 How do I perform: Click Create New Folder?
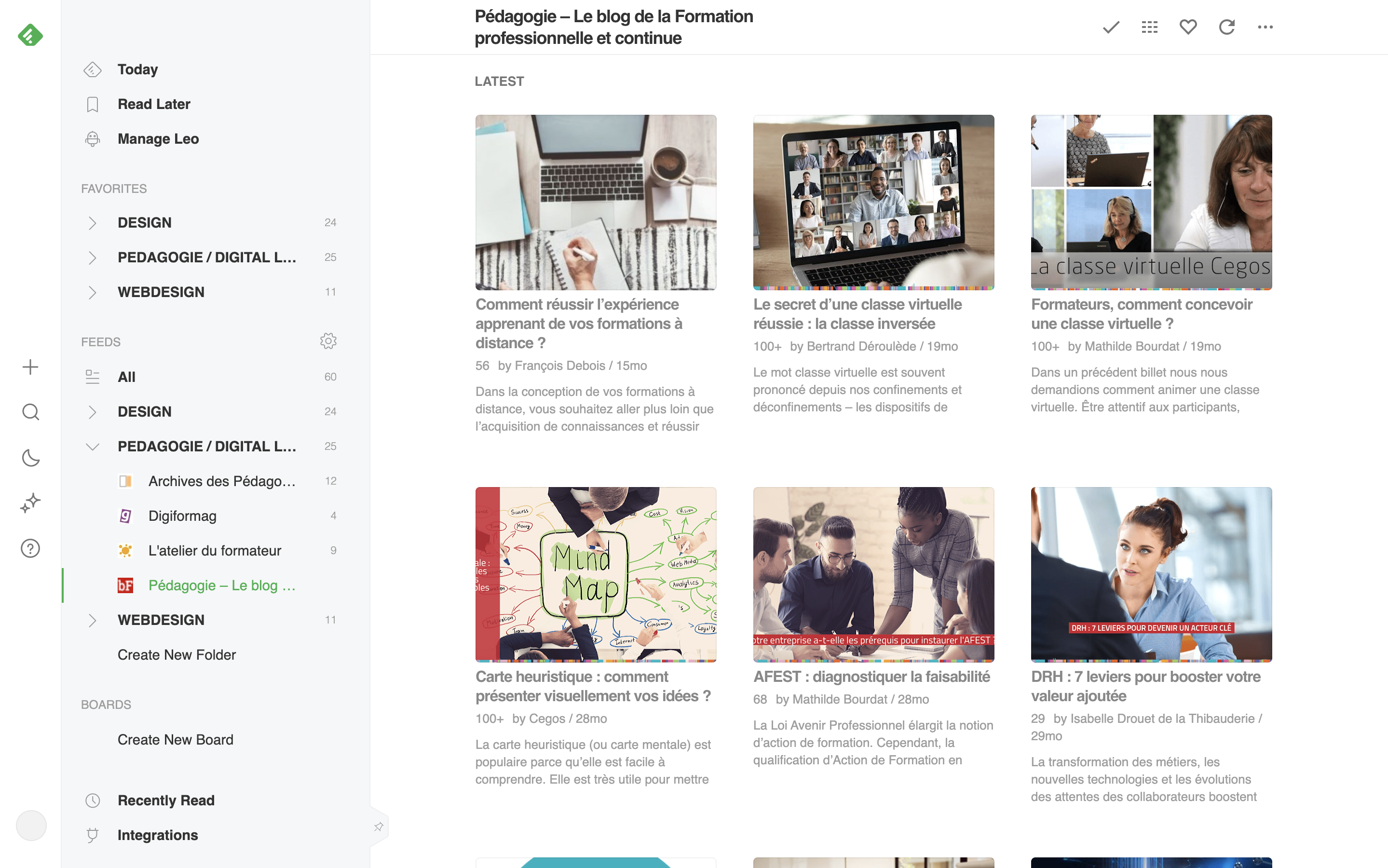click(x=176, y=655)
